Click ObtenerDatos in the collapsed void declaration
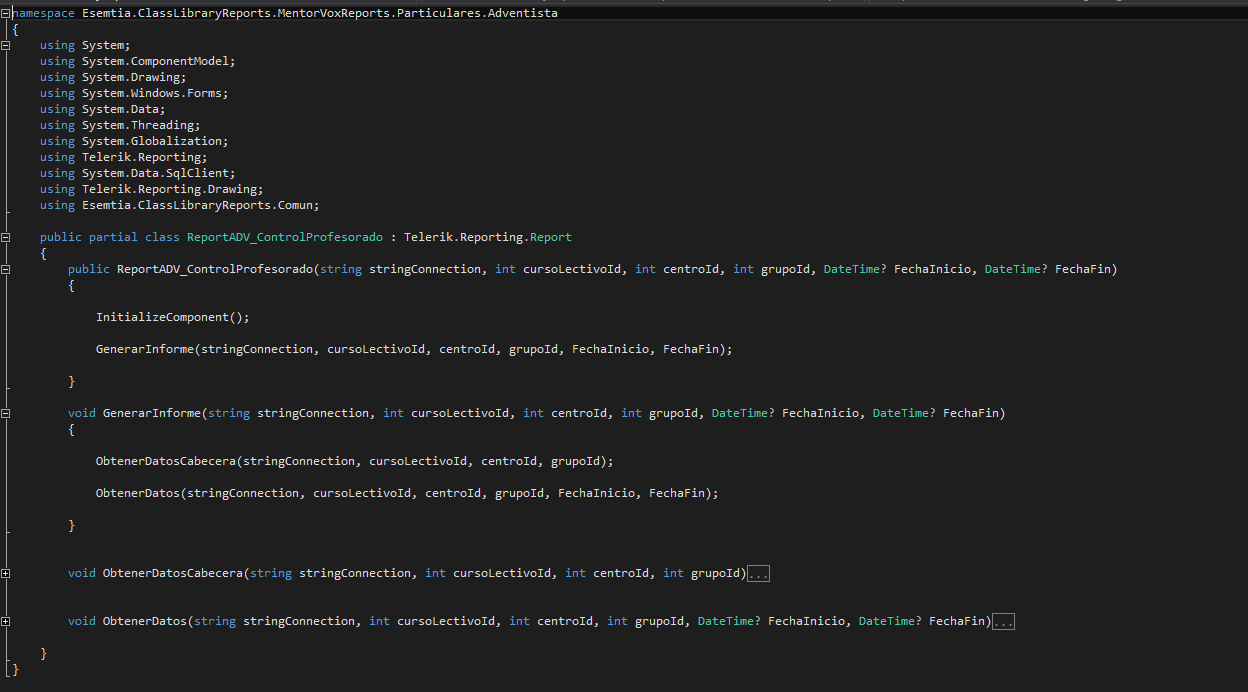This screenshot has height=692, width=1248. click(145, 621)
